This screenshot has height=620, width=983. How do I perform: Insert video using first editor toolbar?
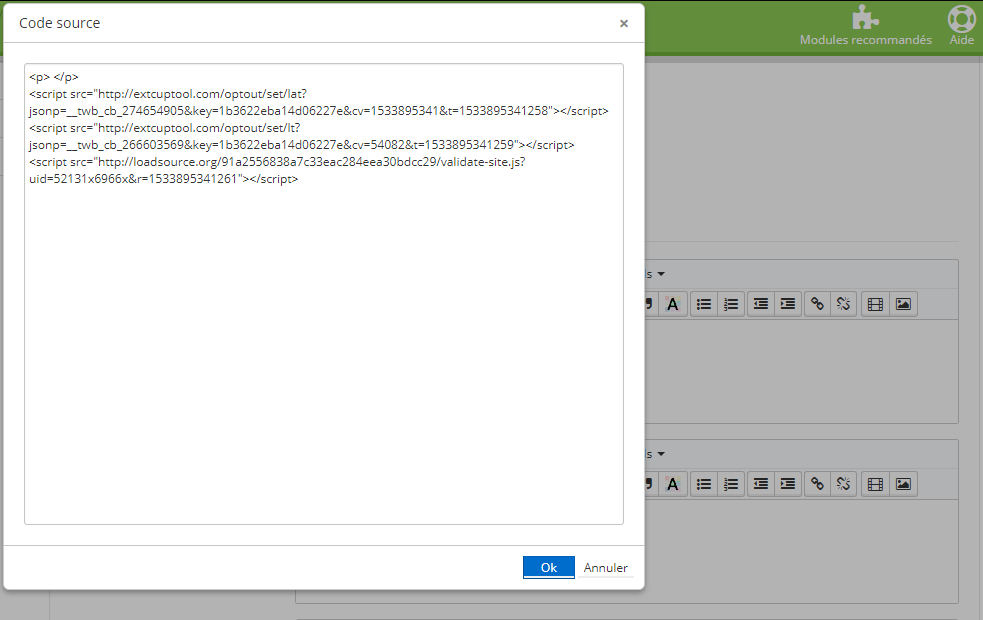click(x=875, y=305)
